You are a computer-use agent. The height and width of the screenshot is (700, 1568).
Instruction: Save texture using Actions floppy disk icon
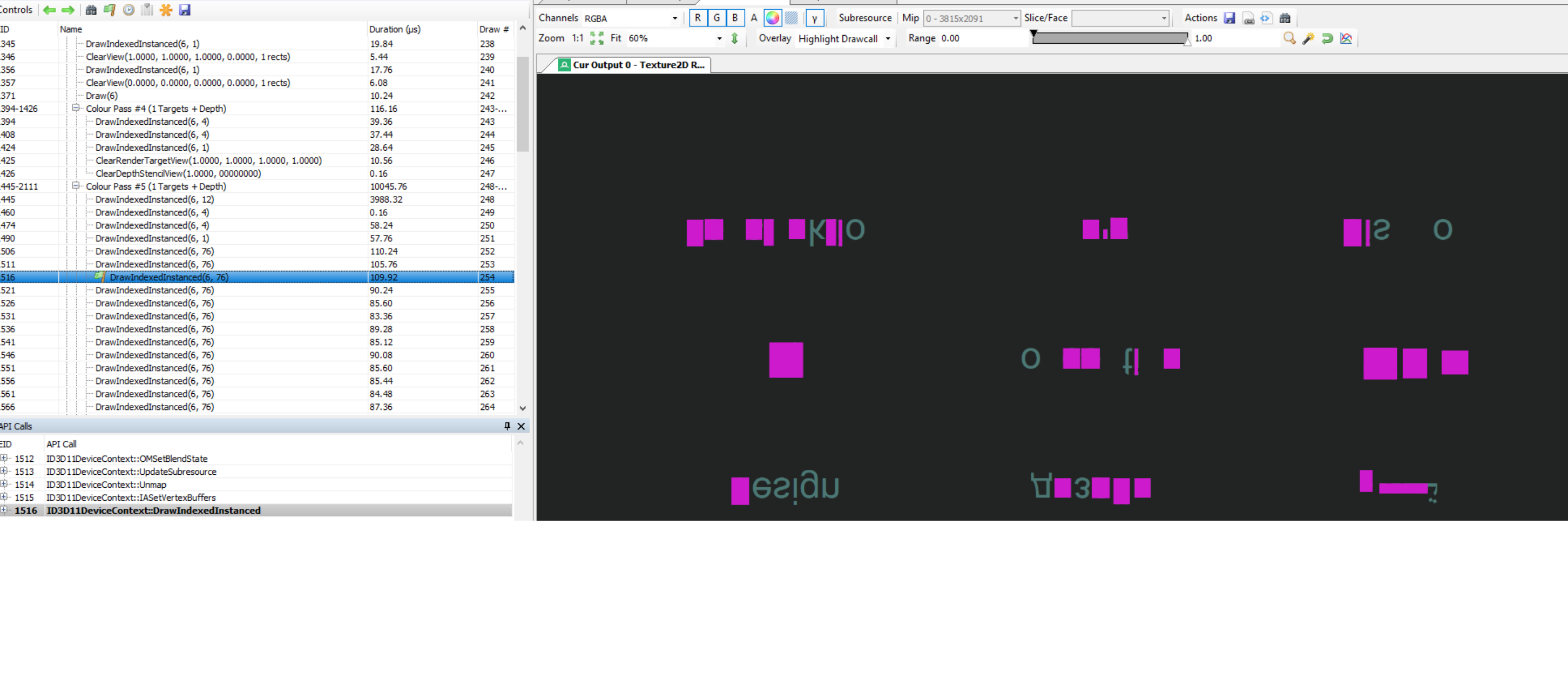1229,18
